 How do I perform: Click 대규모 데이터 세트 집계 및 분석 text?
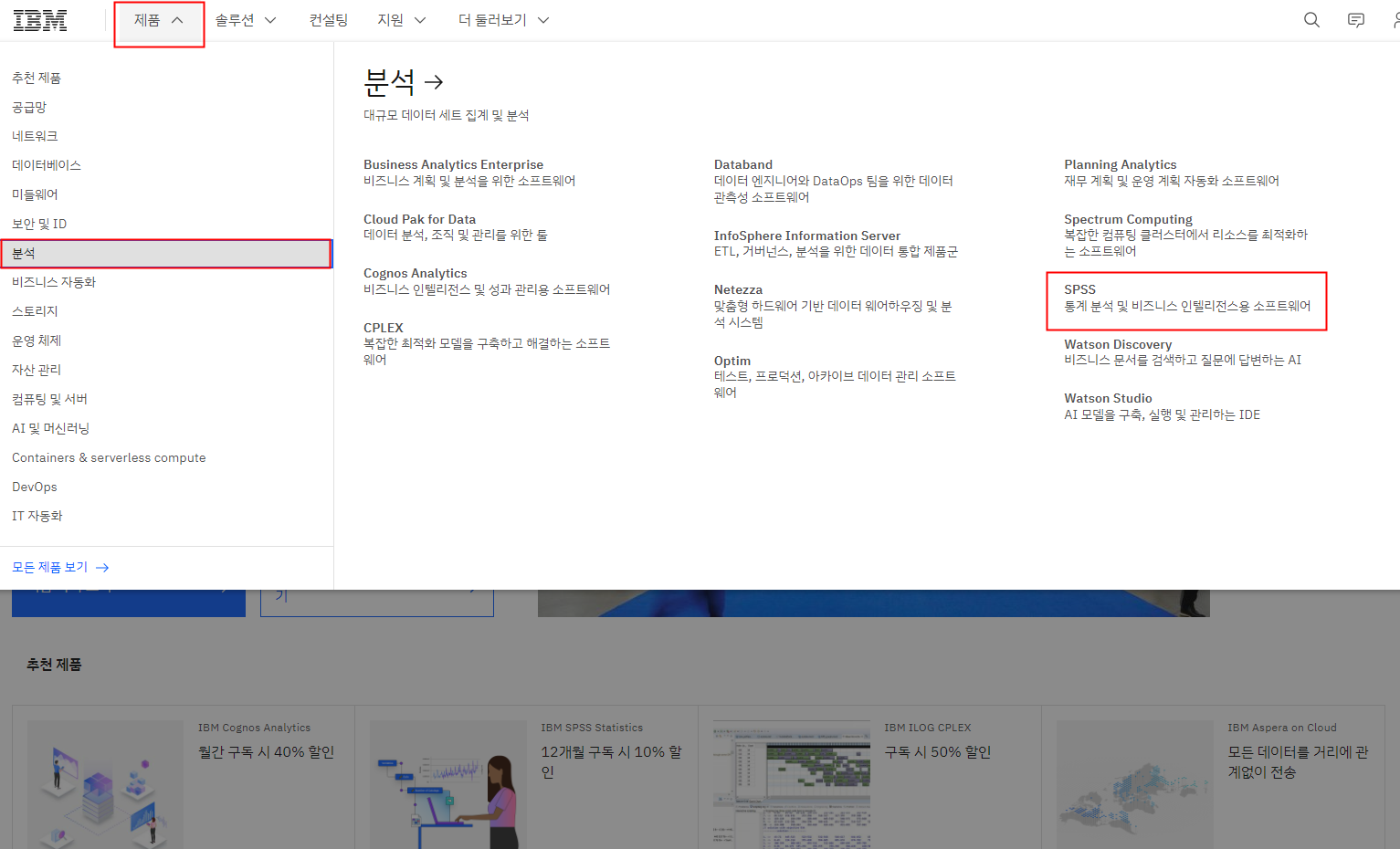coord(447,115)
